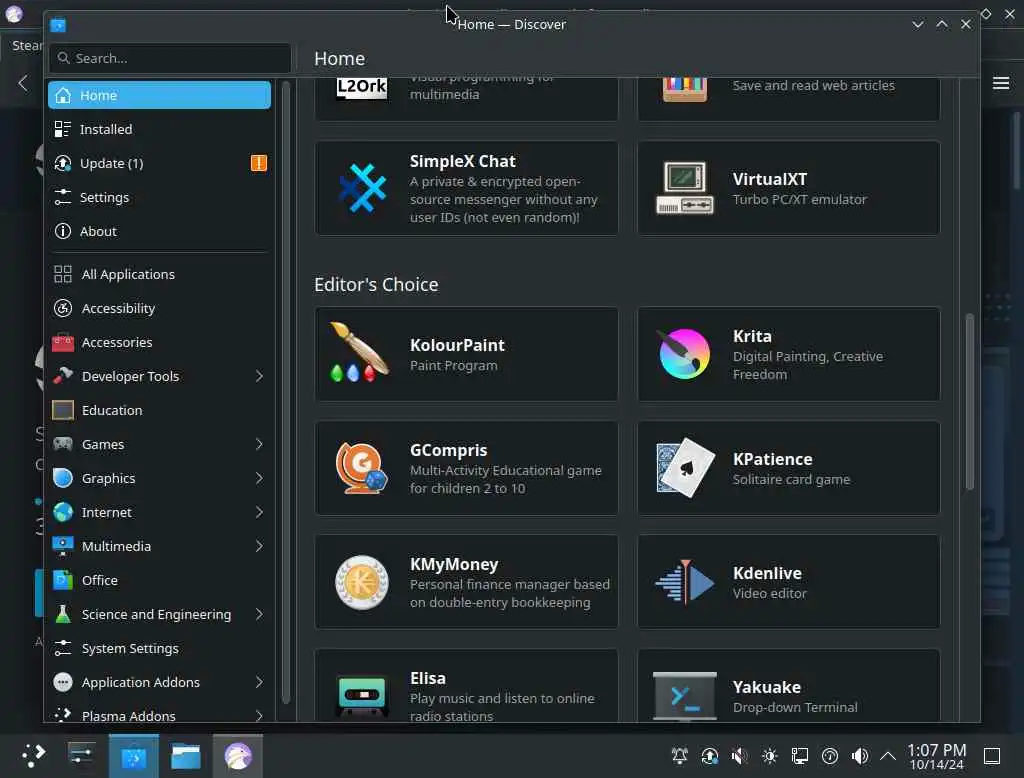
Task: Open the file manager in taskbar
Action: [x=185, y=756]
